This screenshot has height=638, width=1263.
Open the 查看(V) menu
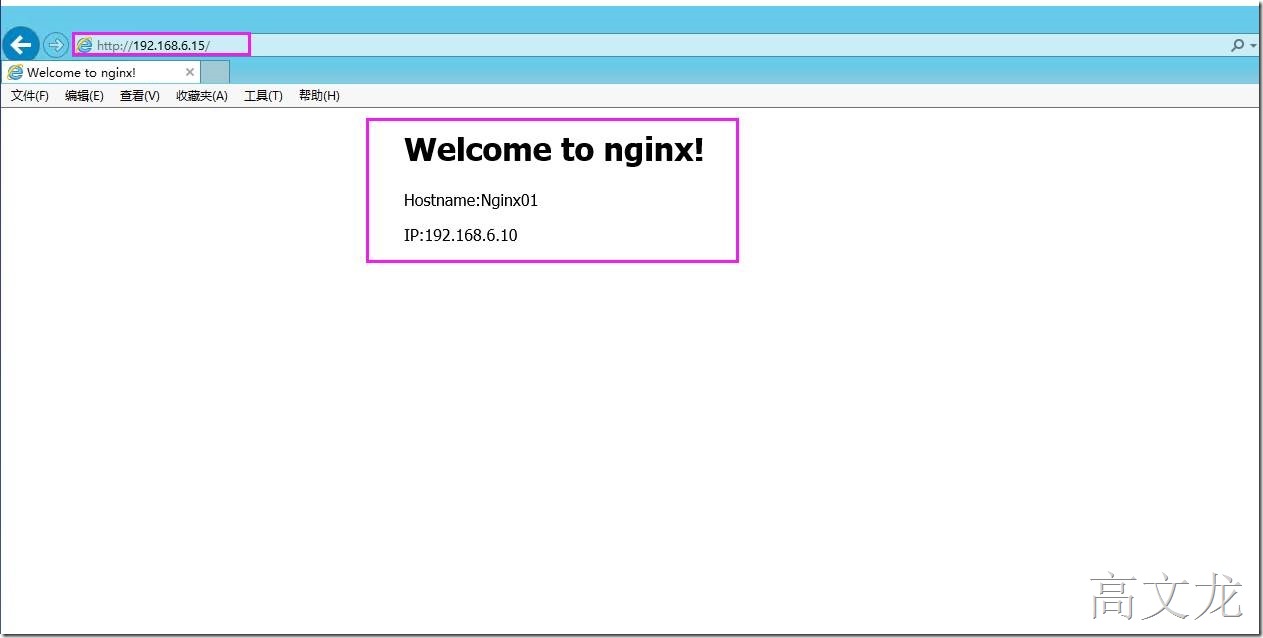[x=140, y=96]
